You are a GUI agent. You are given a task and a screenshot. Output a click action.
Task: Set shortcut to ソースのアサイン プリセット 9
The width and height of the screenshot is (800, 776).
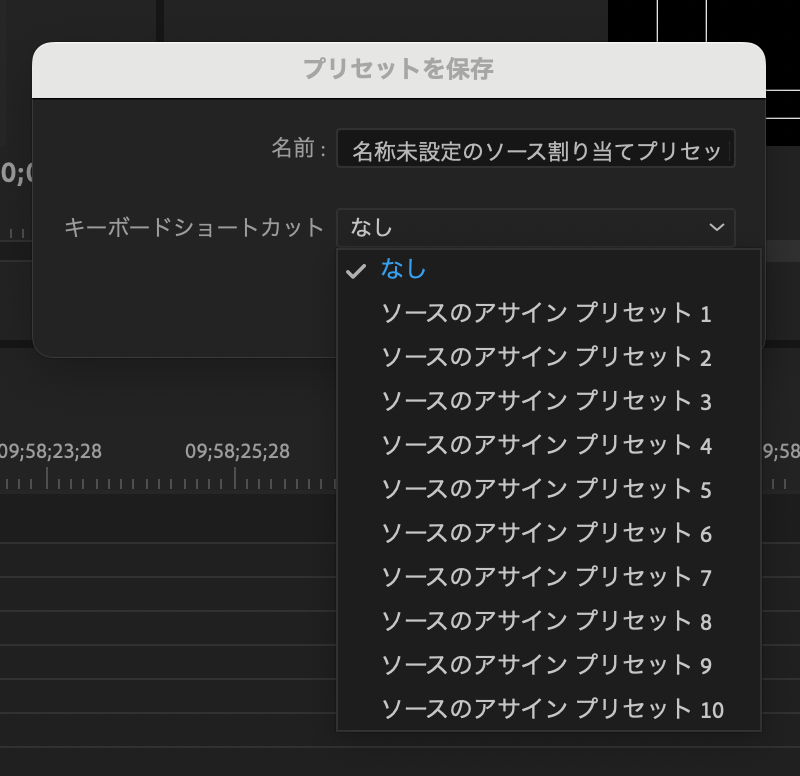546,666
